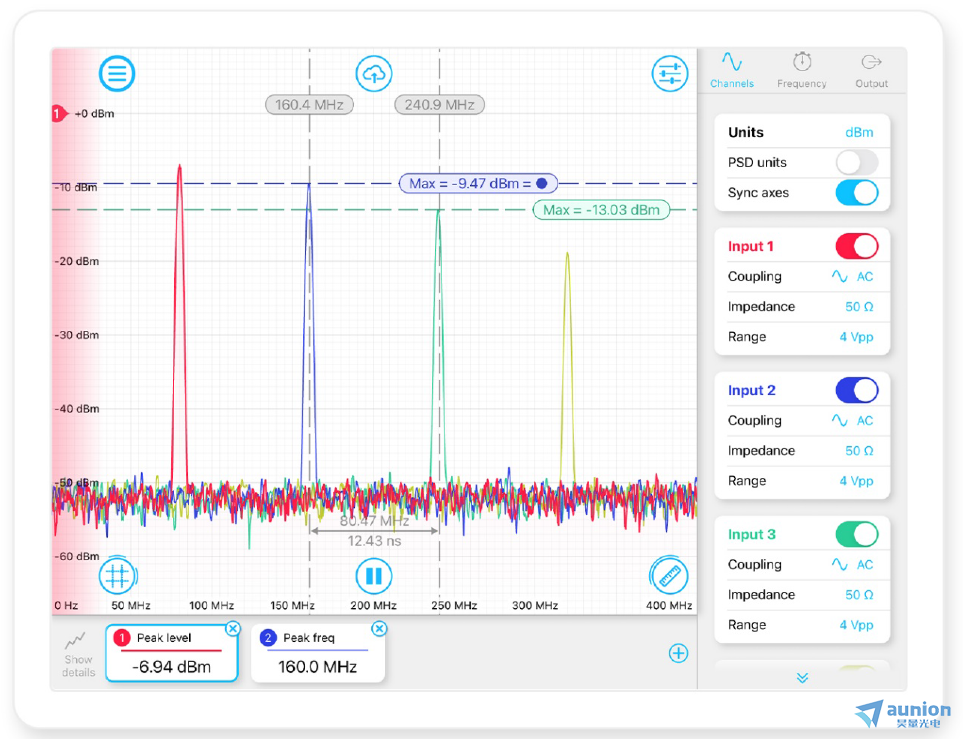Switch to the Output tab

tap(871, 71)
